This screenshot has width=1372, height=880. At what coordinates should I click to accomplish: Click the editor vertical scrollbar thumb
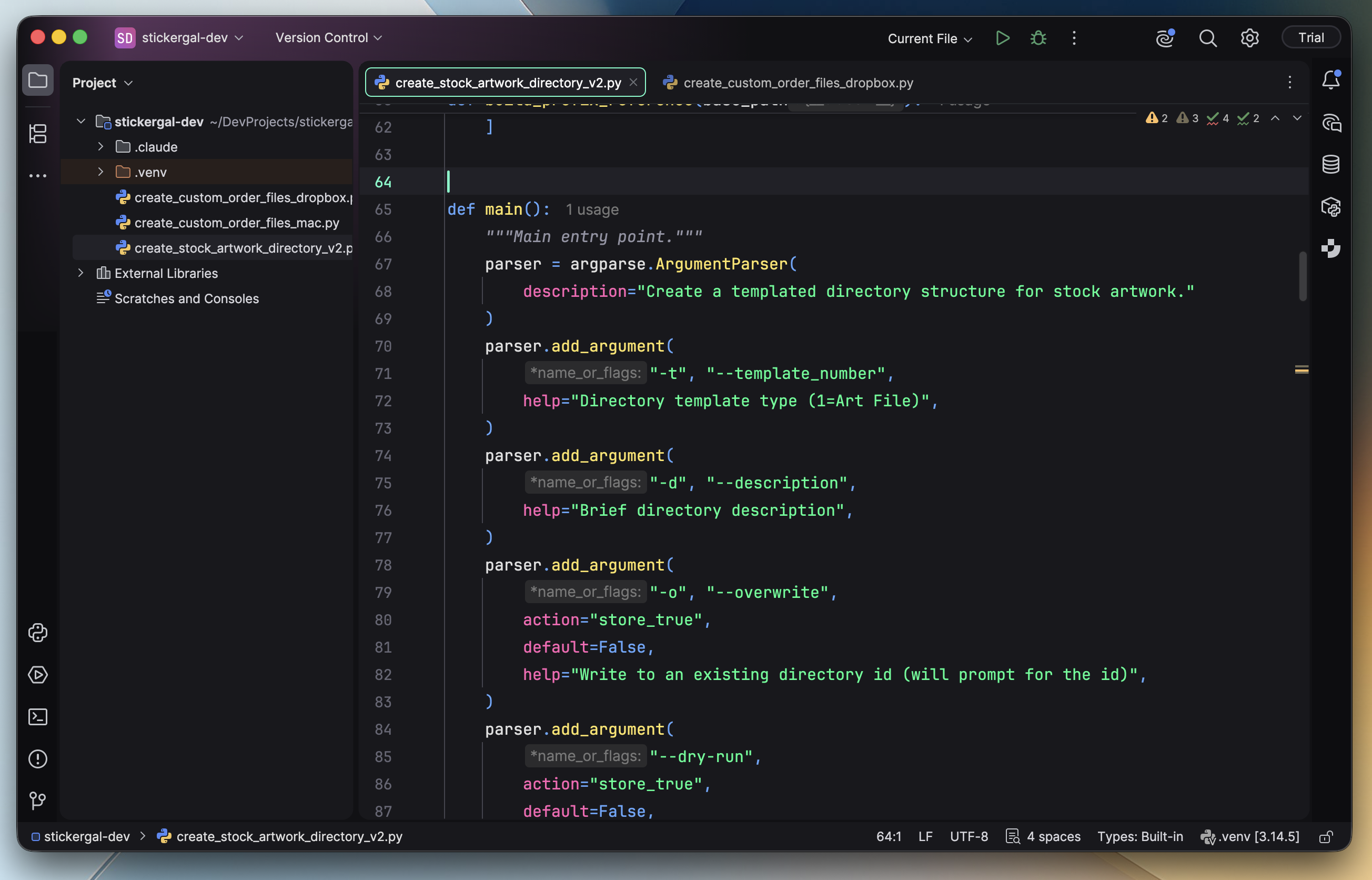[x=1303, y=276]
